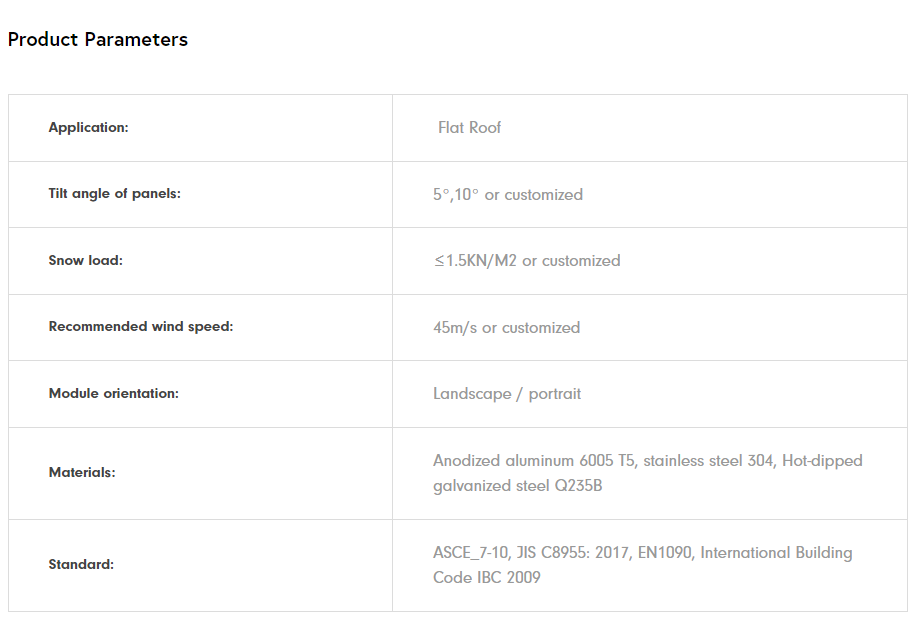Click the Landscape / portrait value
921x624 pixels.
coord(506,394)
